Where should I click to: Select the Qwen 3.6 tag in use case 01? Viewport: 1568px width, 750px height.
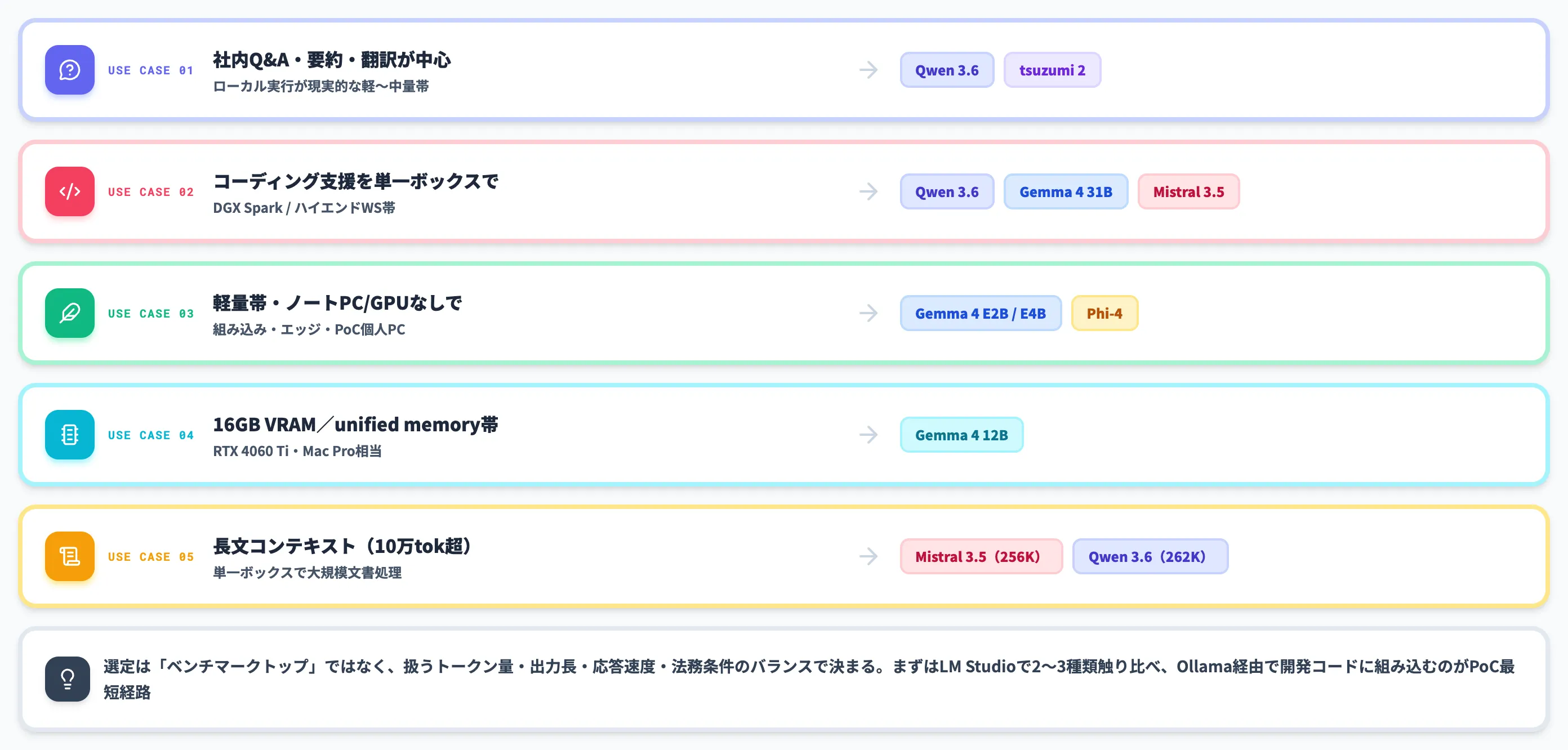[x=947, y=70]
